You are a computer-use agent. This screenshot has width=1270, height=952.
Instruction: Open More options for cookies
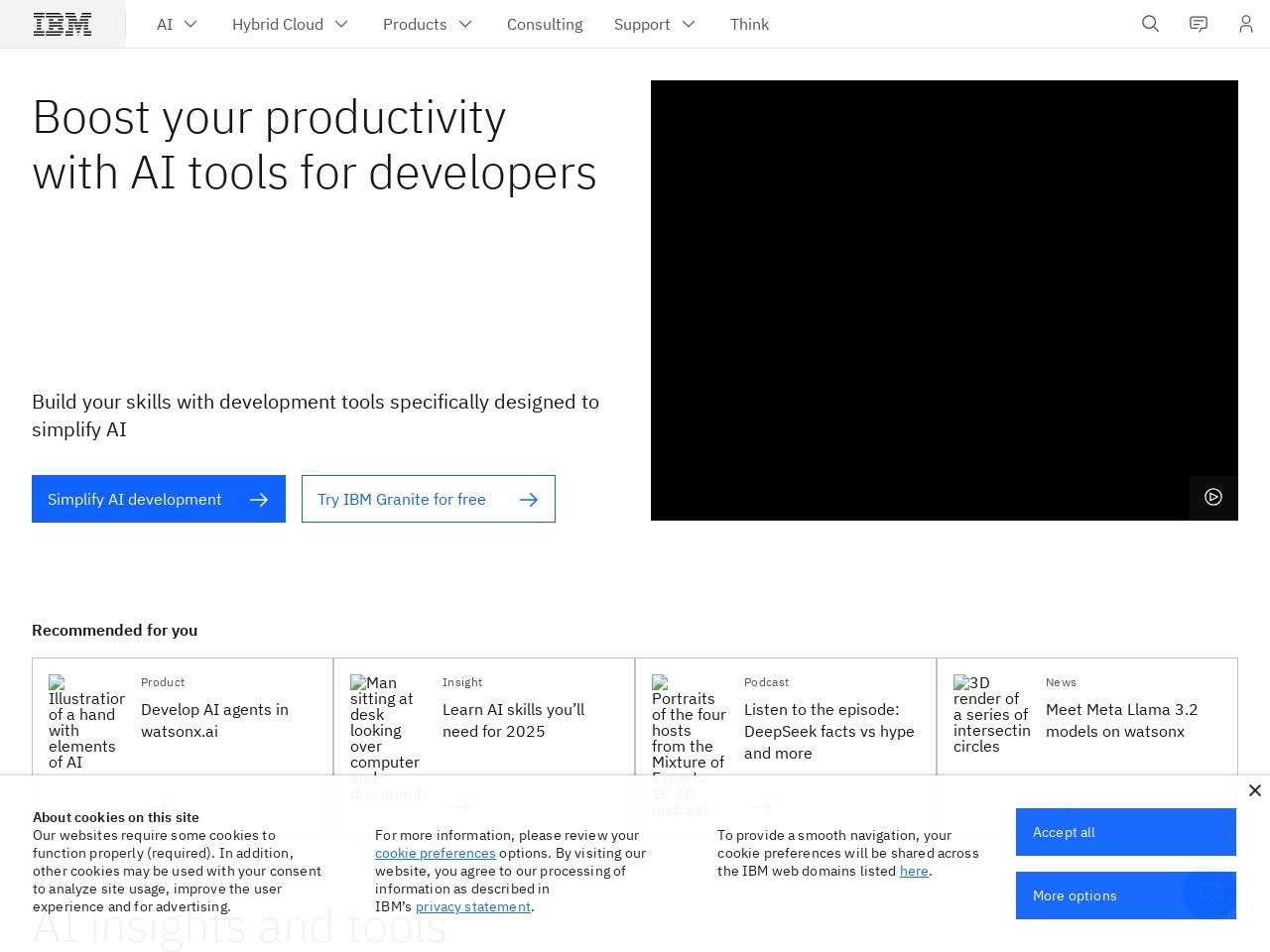tap(1126, 895)
